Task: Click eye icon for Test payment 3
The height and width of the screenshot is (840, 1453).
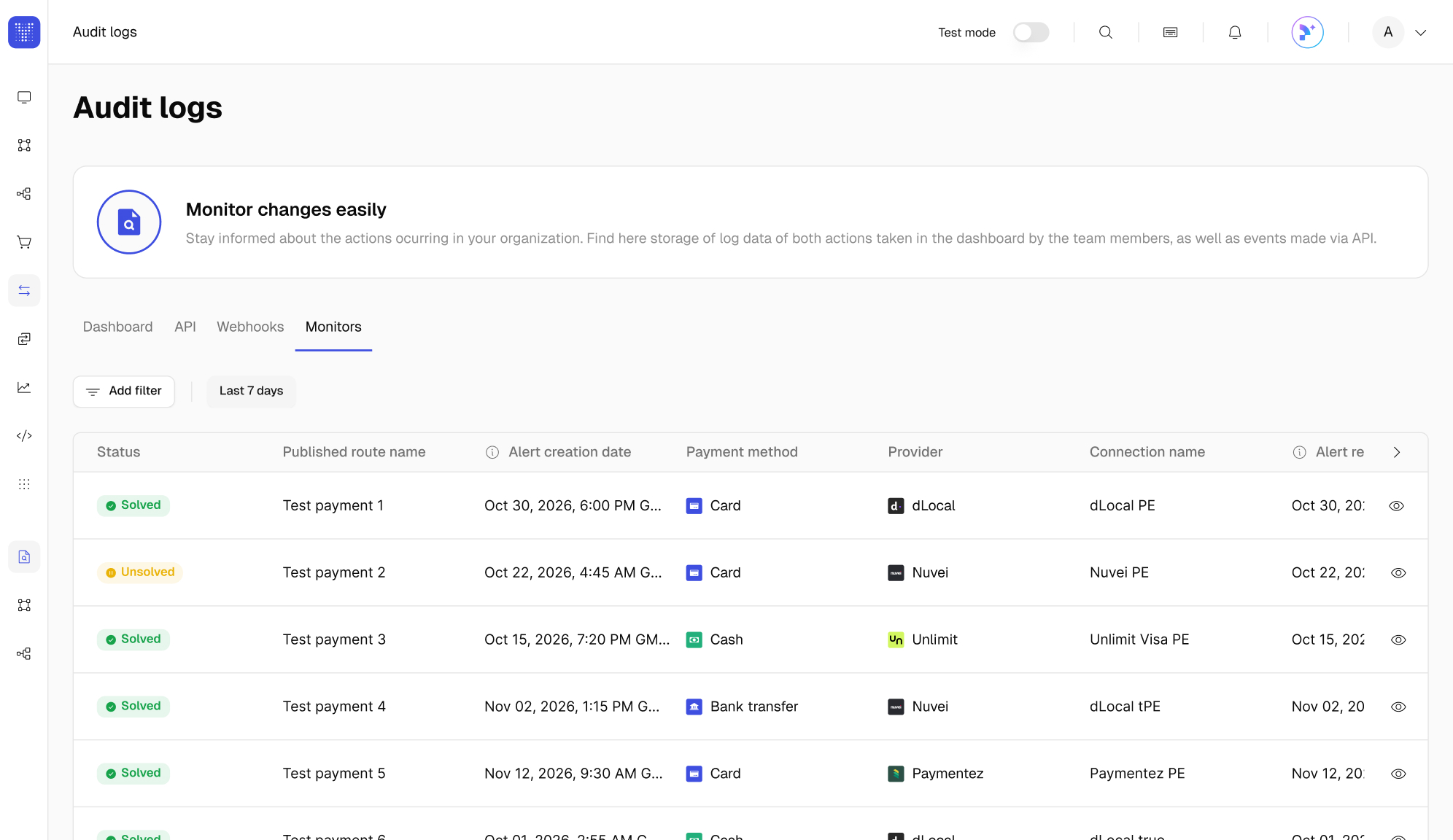Action: click(x=1398, y=639)
